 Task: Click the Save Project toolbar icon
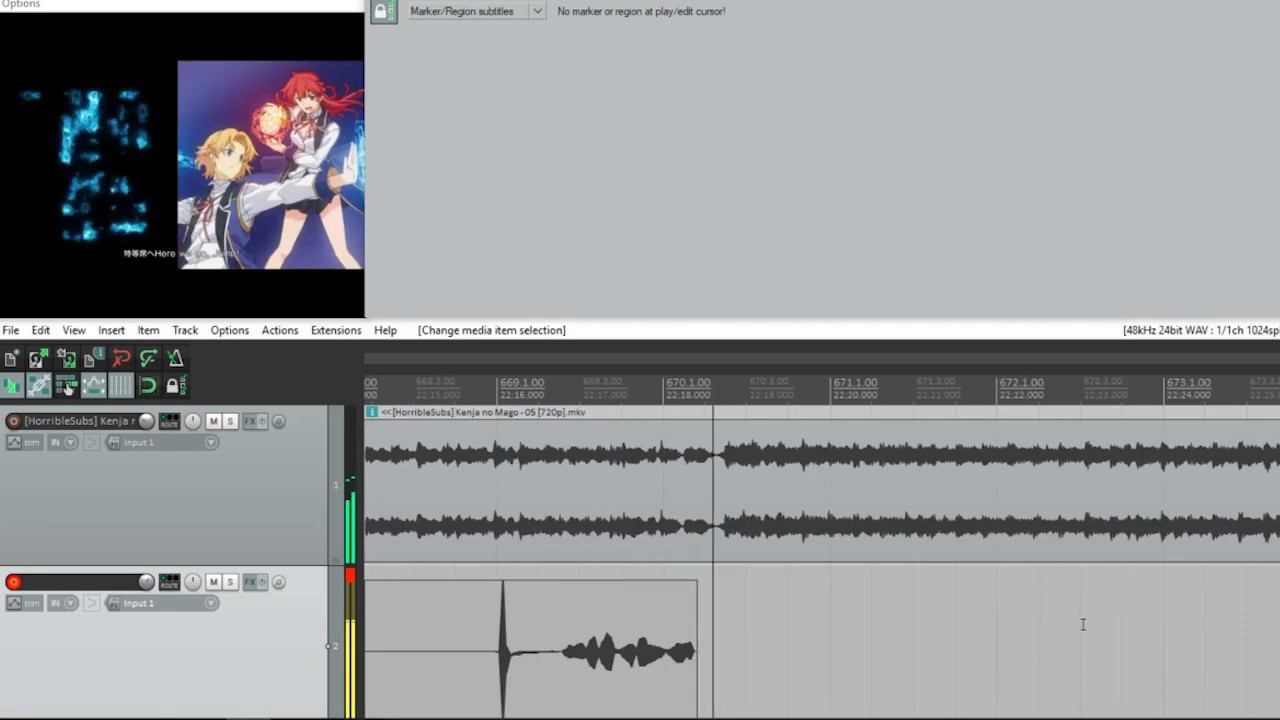click(66, 359)
